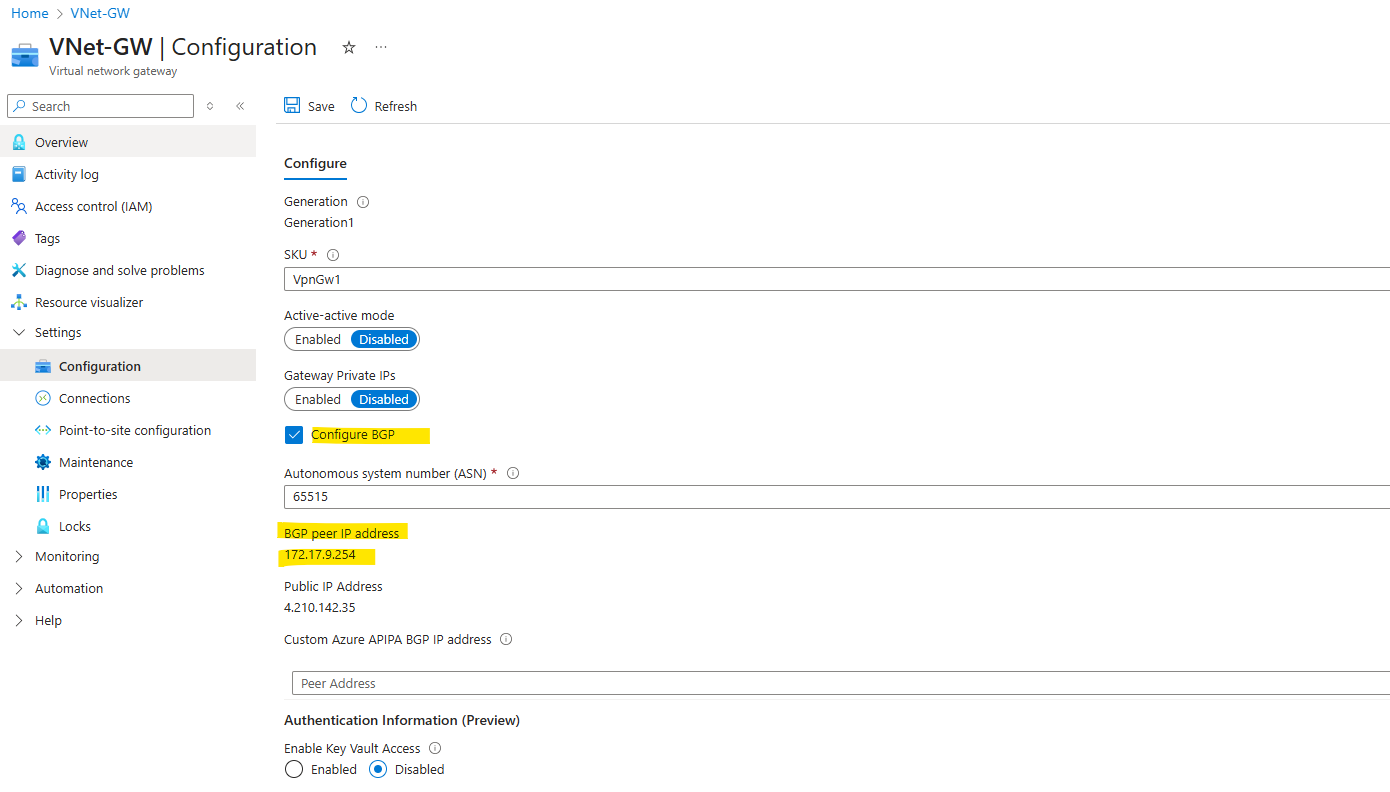Click info icon beside Custom Azure APIPA BGP
1390x792 pixels.
506,639
